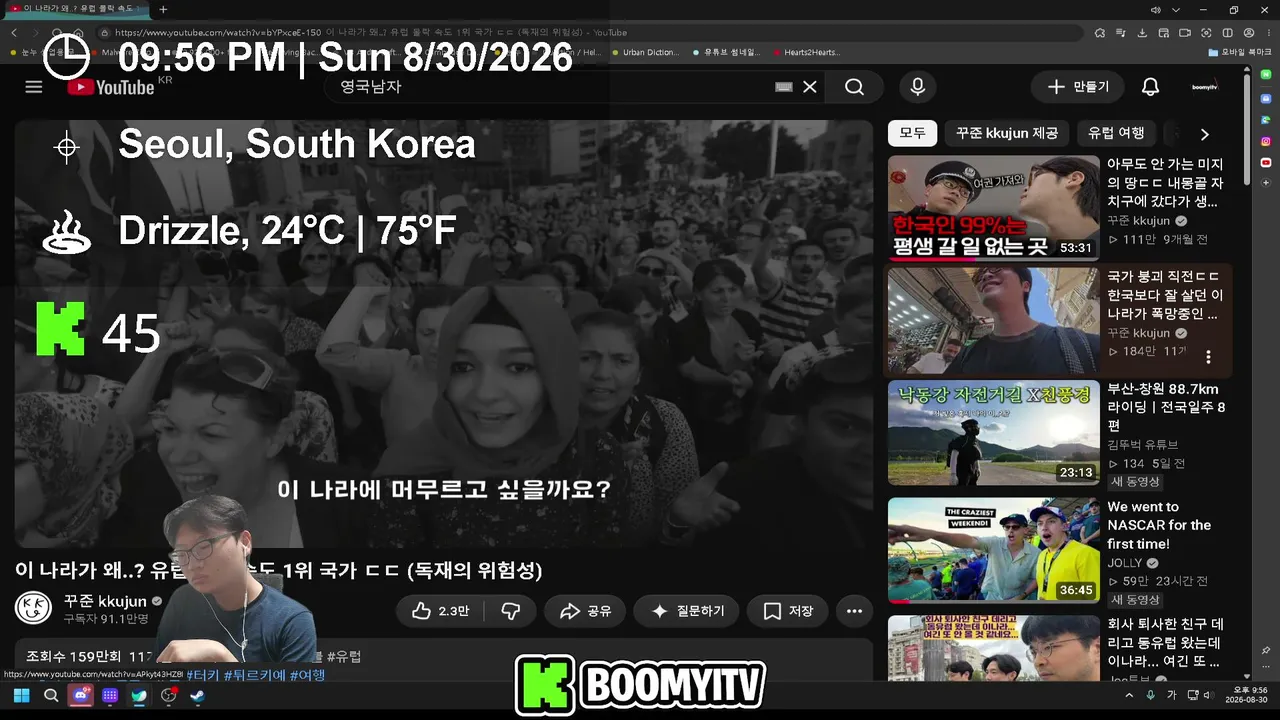Open more actions ellipsis under the video
This screenshot has width=1280, height=720.
point(854,611)
